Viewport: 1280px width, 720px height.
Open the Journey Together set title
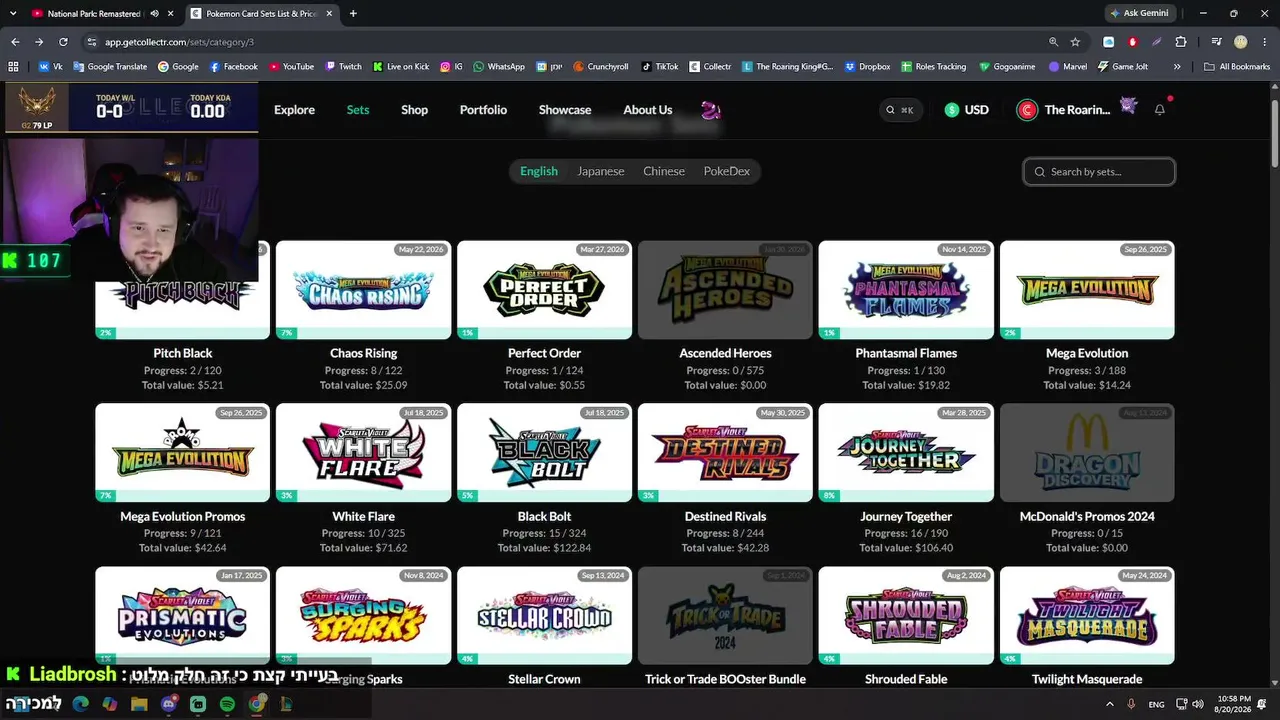pos(906,516)
